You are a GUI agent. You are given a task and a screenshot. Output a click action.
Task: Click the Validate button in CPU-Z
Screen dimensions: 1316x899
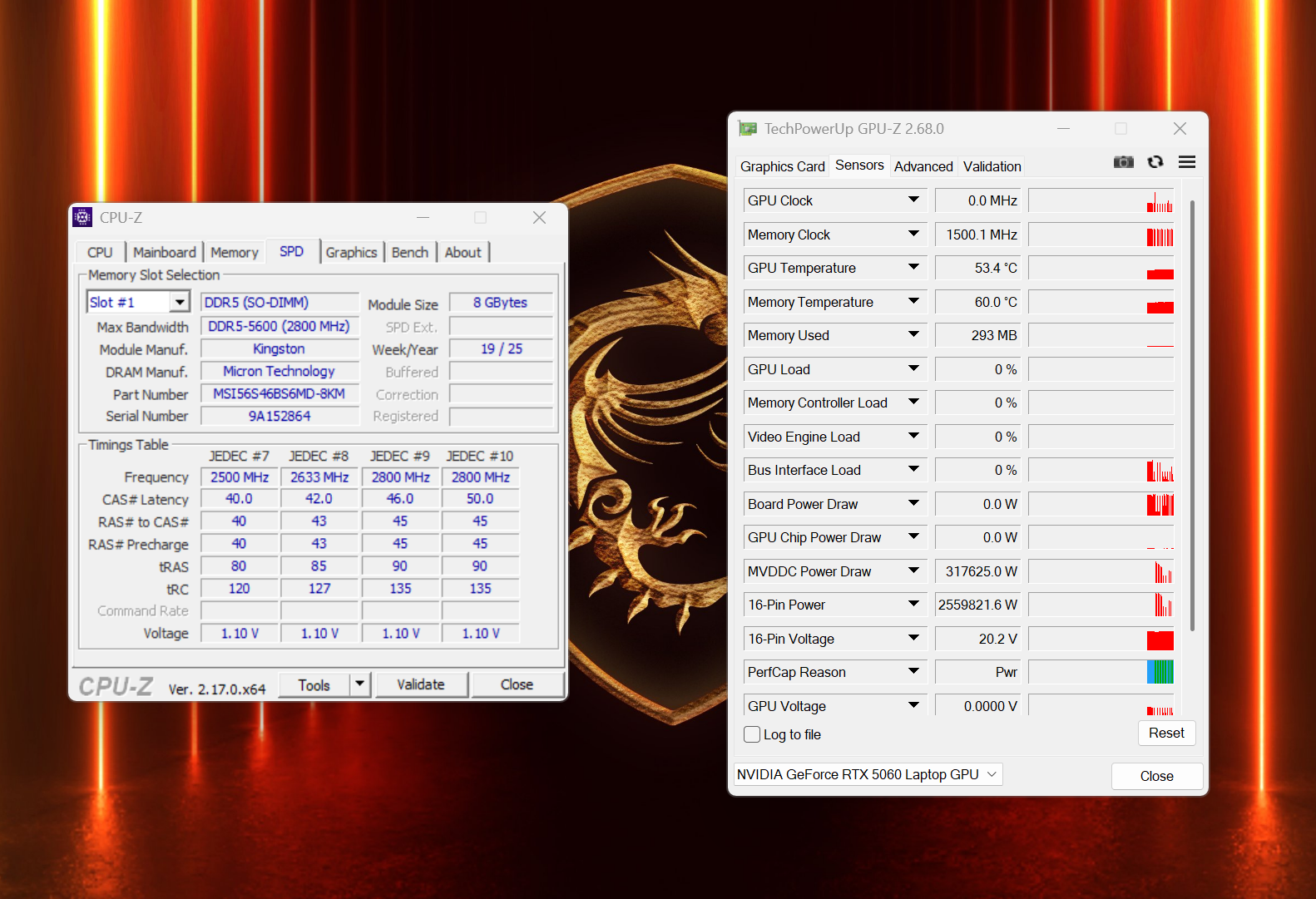[x=421, y=684]
